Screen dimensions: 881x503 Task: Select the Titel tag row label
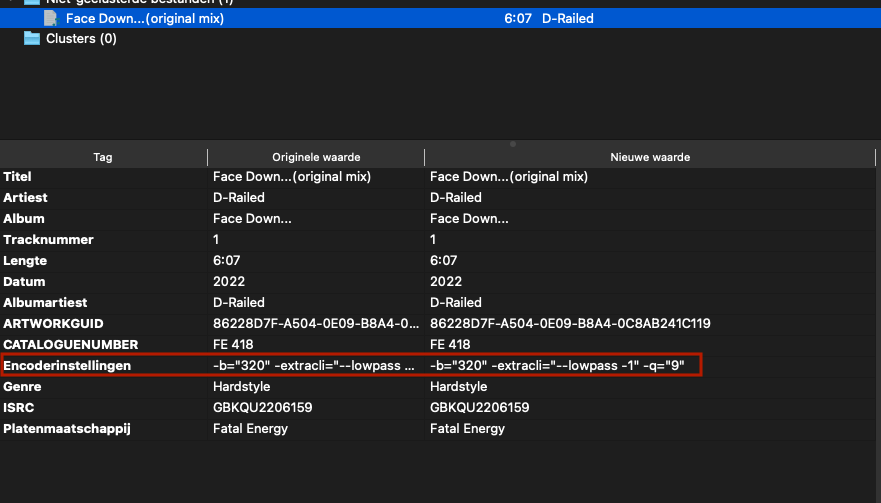point(18,177)
